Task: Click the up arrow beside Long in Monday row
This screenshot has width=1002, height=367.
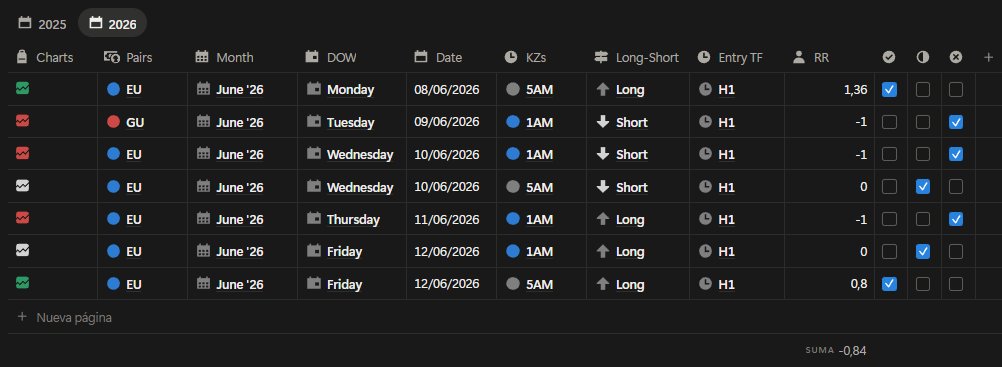Action: (602, 90)
